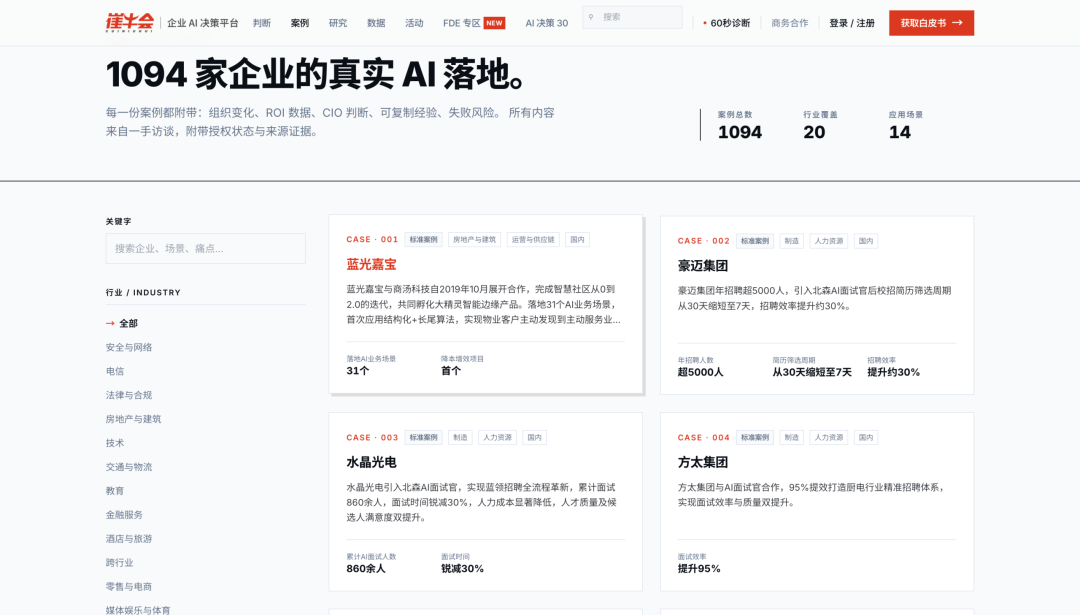Open the 方太集团 case title
Image resolution: width=1080 pixels, height=615 pixels.
click(x=703, y=462)
